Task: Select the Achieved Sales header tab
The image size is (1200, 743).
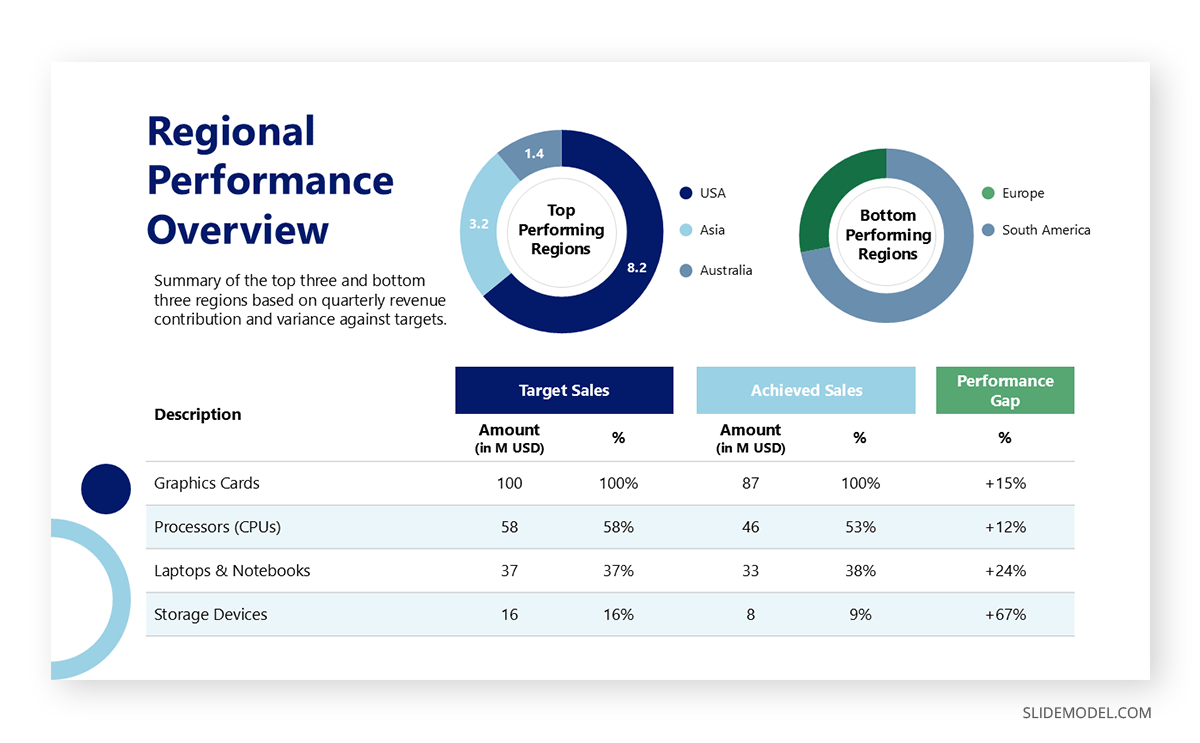Action: click(x=806, y=390)
